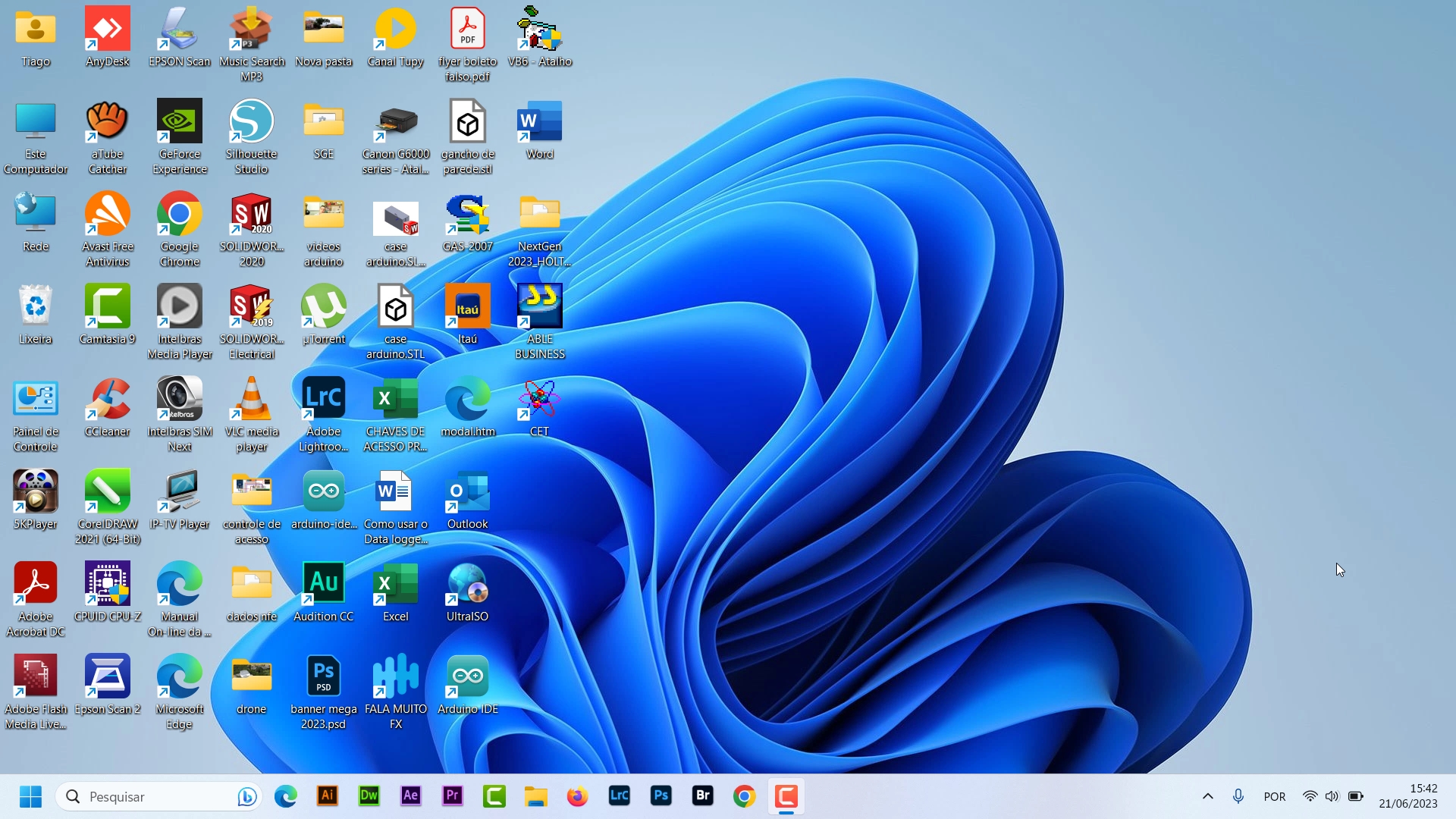
Task: Select the VLC media player icon
Action: (x=251, y=415)
